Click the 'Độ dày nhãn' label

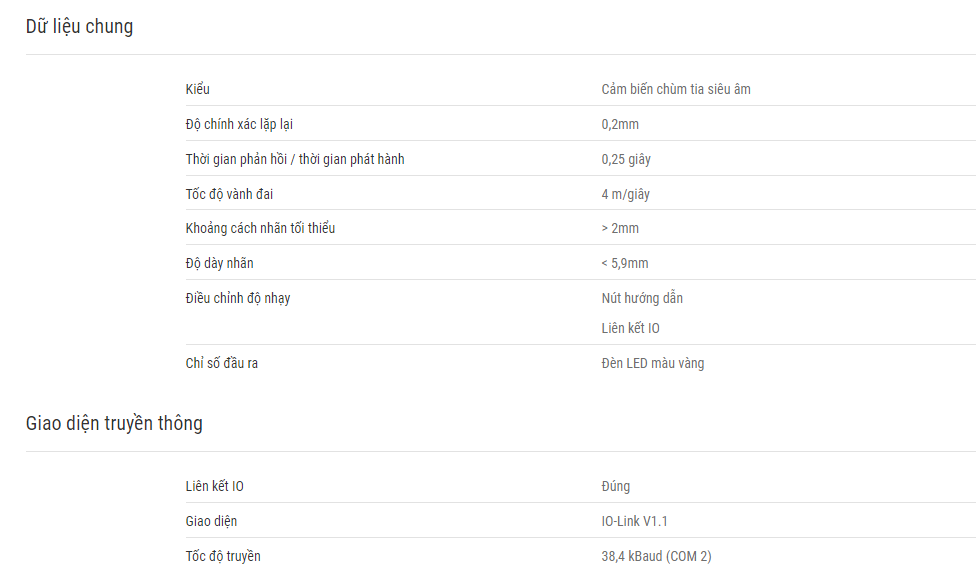tap(219, 263)
